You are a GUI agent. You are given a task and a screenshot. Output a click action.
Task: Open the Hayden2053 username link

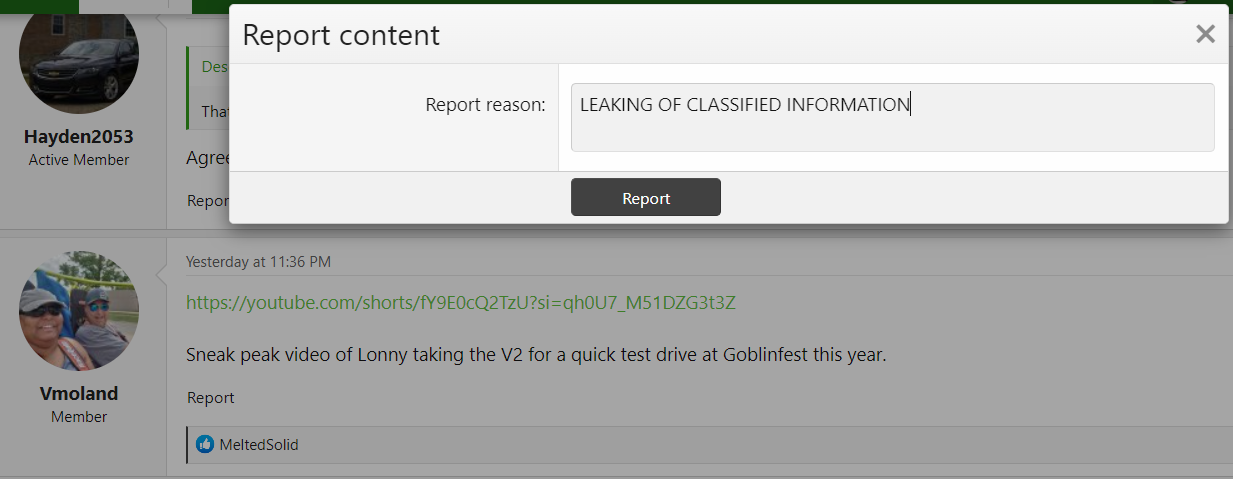(79, 136)
